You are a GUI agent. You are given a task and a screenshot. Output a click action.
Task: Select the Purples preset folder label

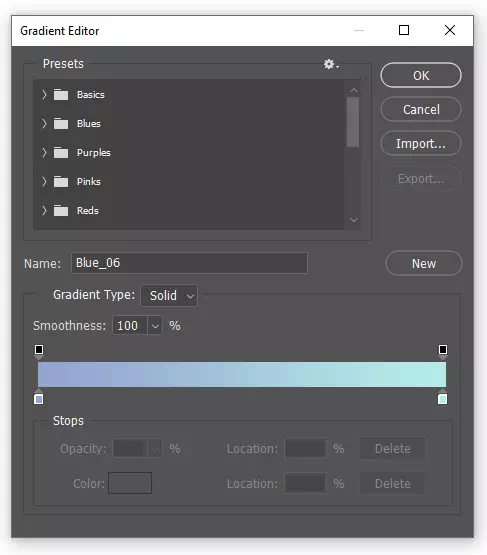click(x=94, y=153)
